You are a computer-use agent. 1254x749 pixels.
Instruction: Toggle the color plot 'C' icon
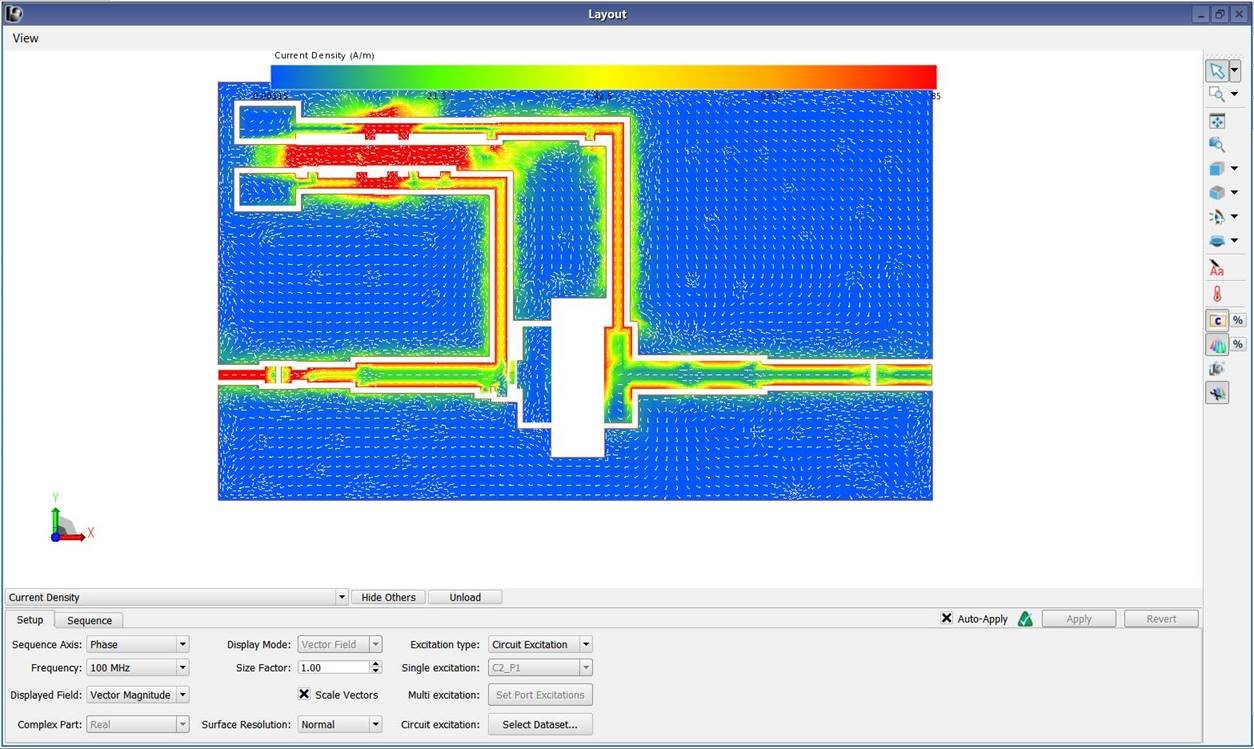coord(1217,321)
